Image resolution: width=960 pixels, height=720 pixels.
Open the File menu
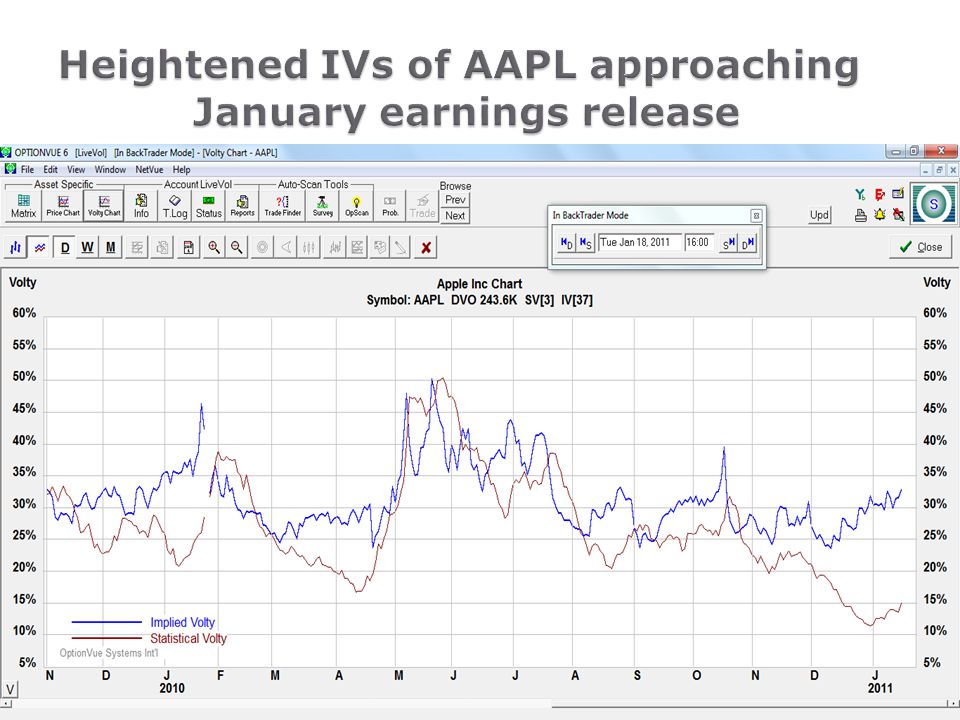[28, 170]
